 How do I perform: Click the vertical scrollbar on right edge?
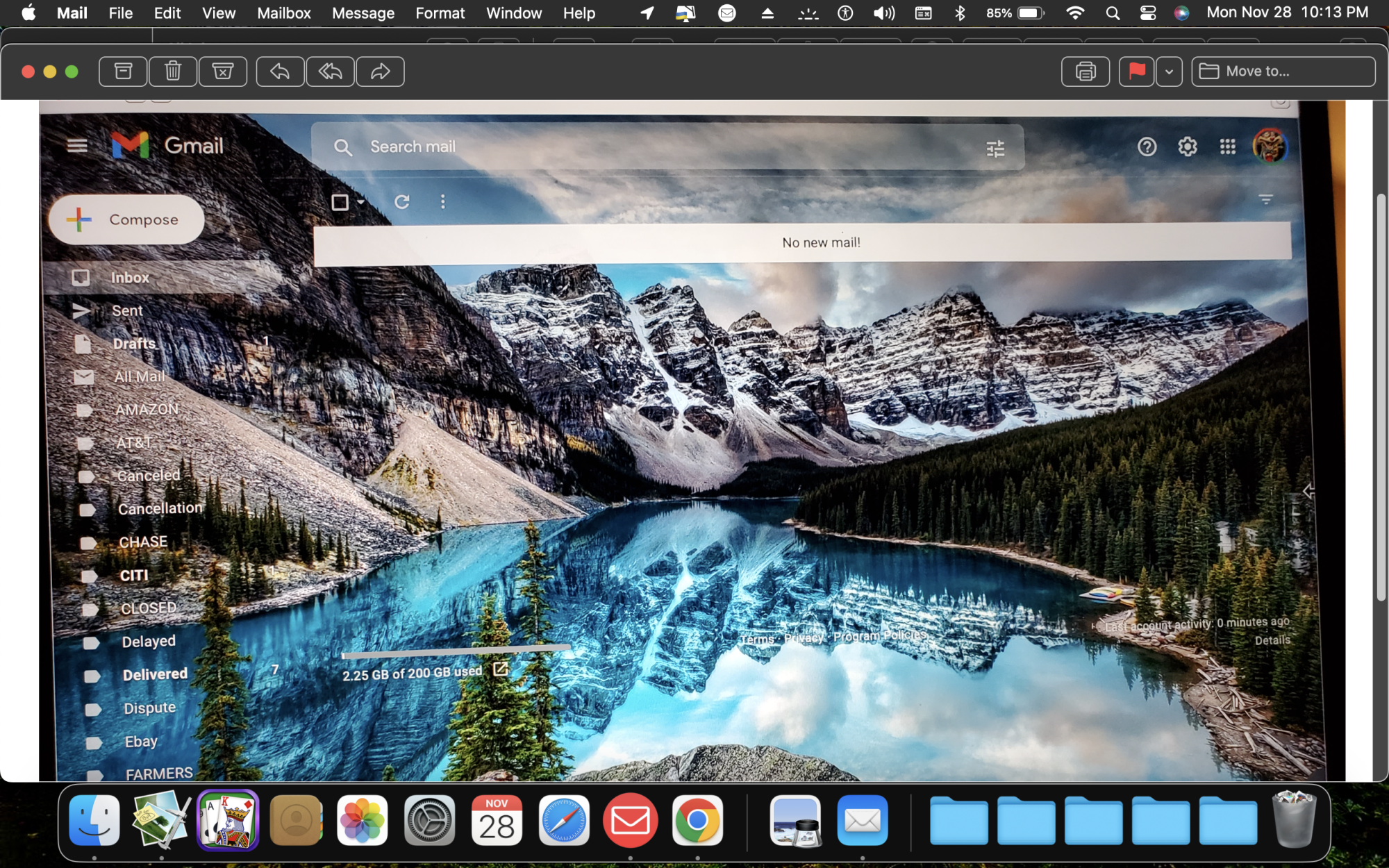click(1381, 396)
